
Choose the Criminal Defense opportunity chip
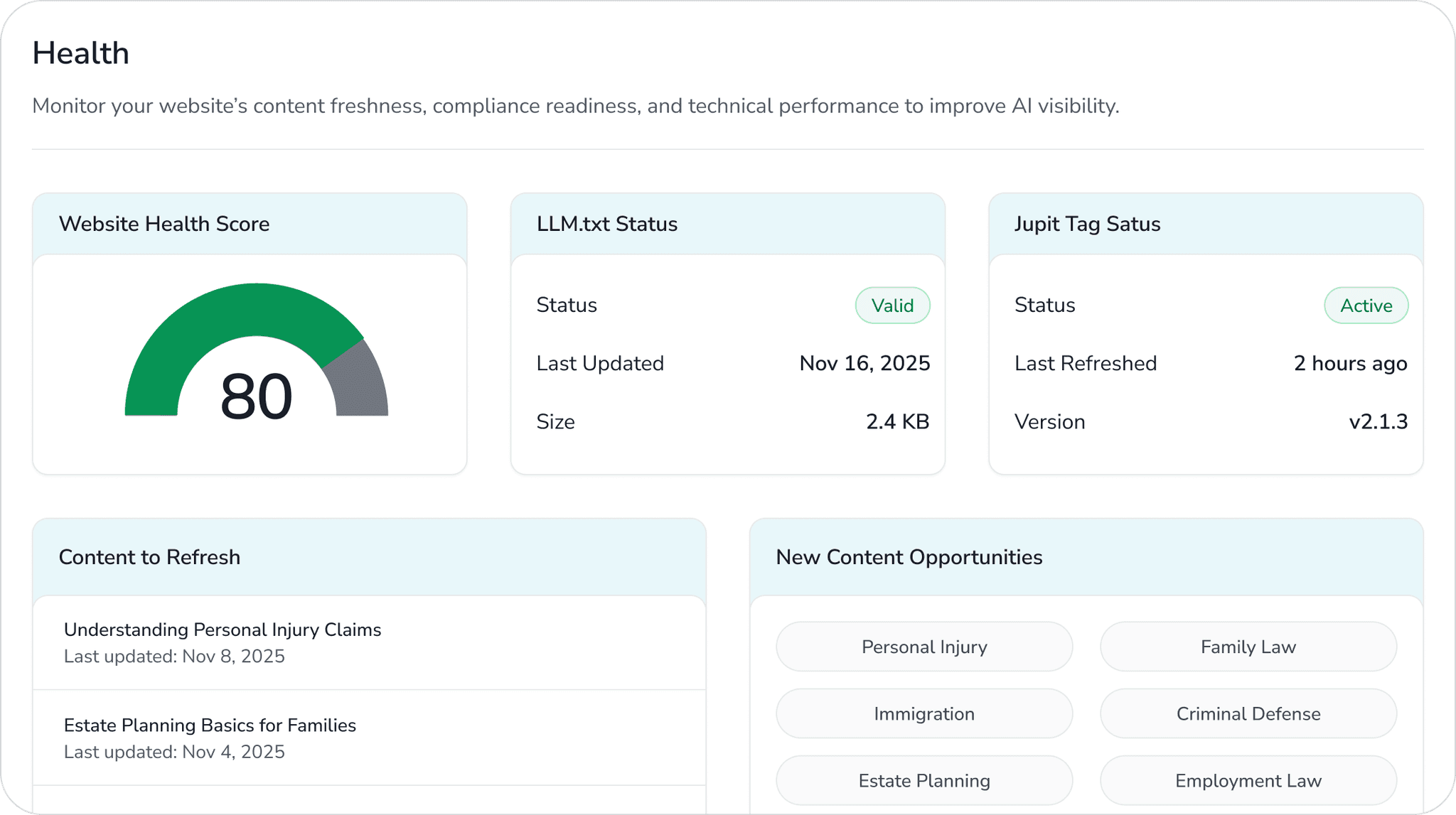point(1248,713)
